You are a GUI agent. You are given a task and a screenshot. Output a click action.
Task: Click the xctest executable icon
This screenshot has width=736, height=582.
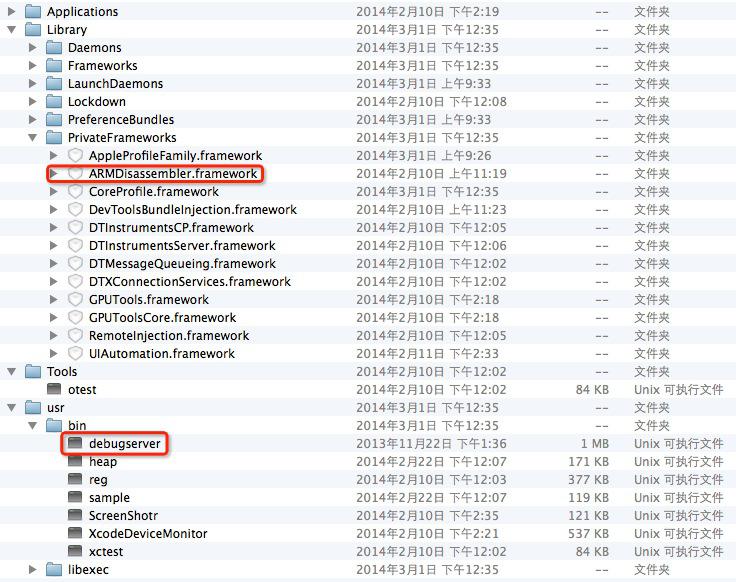[x=75, y=551]
